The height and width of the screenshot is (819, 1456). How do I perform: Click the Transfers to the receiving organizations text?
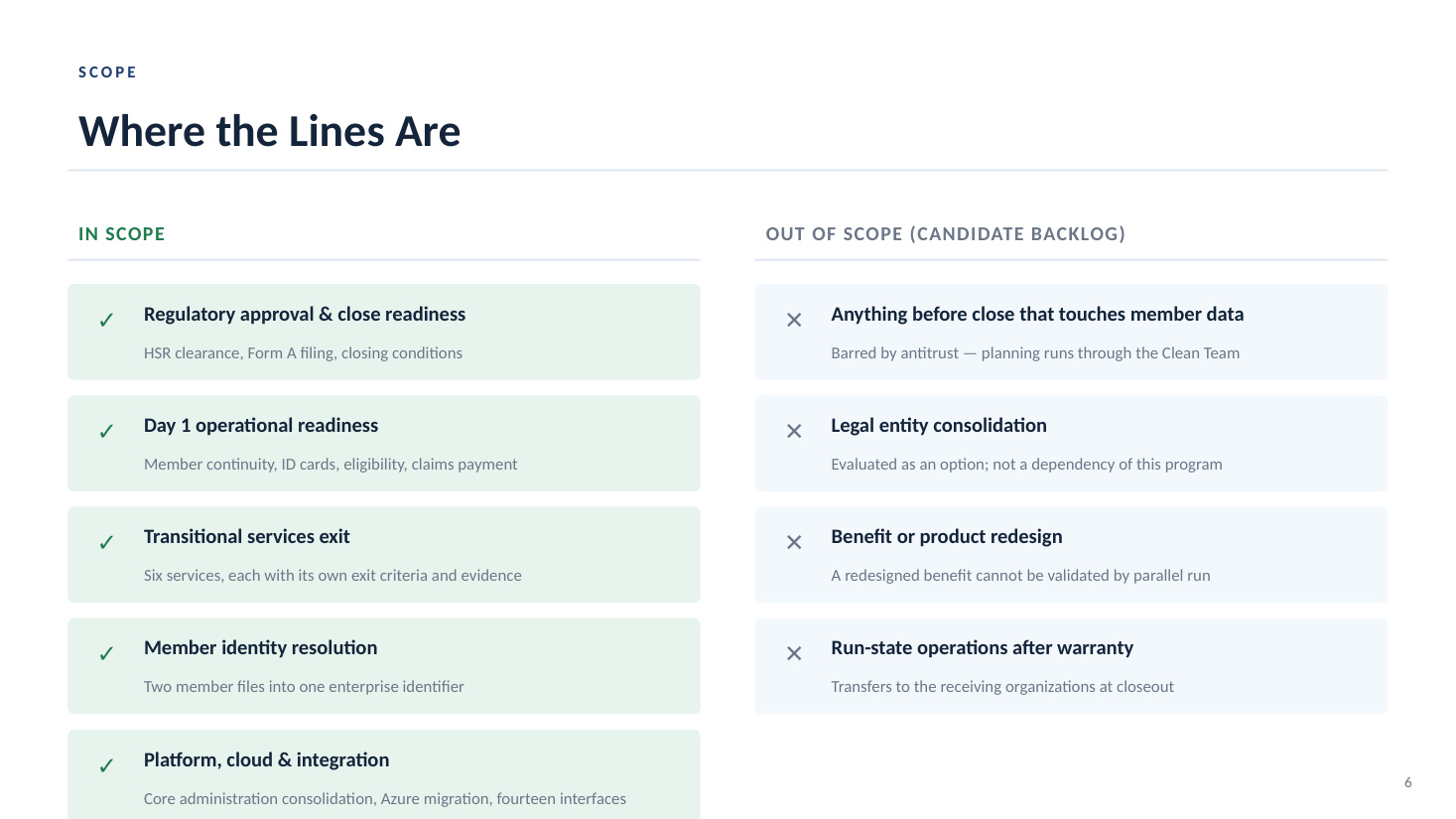tap(1002, 687)
